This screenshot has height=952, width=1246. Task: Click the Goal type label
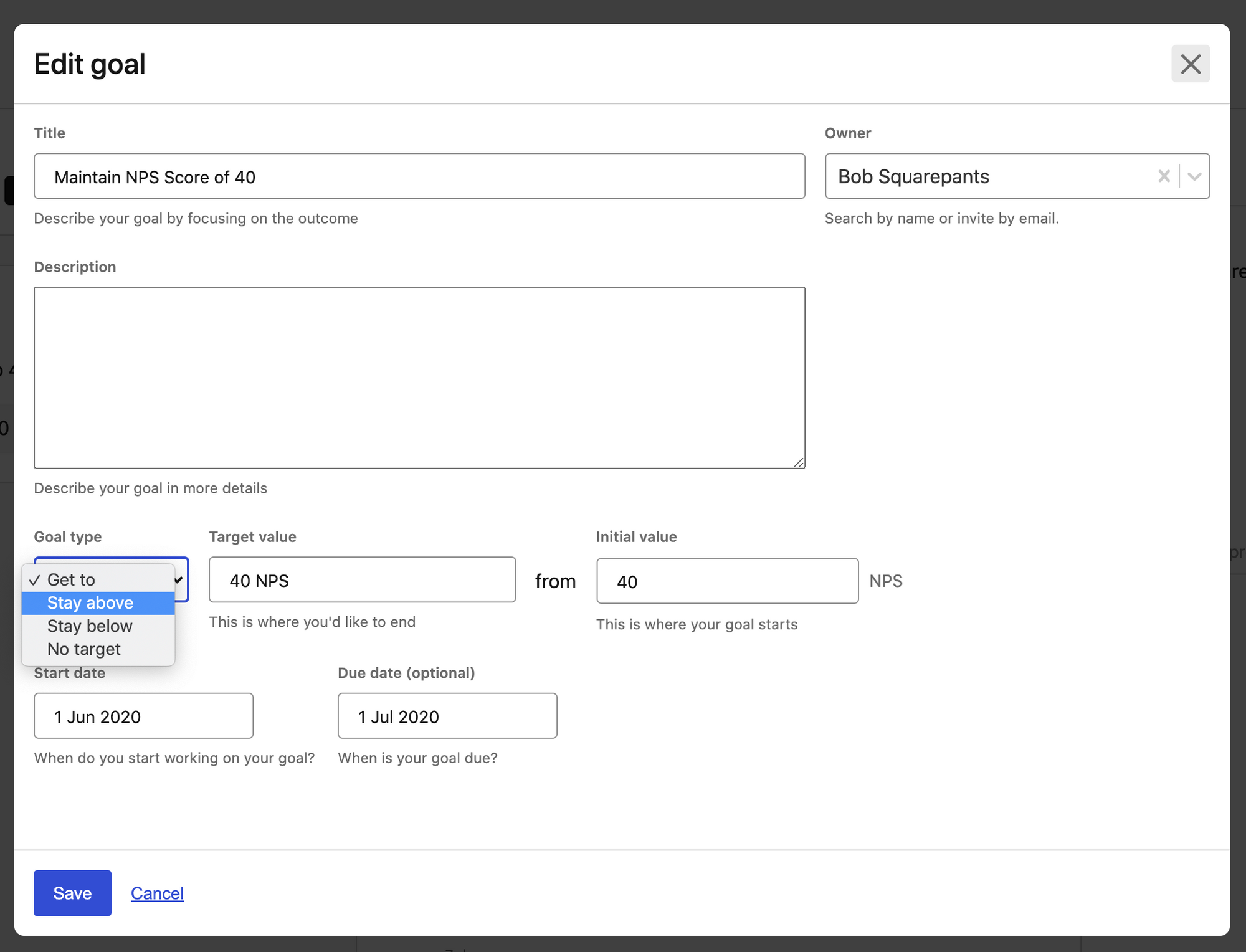tap(68, 536)
